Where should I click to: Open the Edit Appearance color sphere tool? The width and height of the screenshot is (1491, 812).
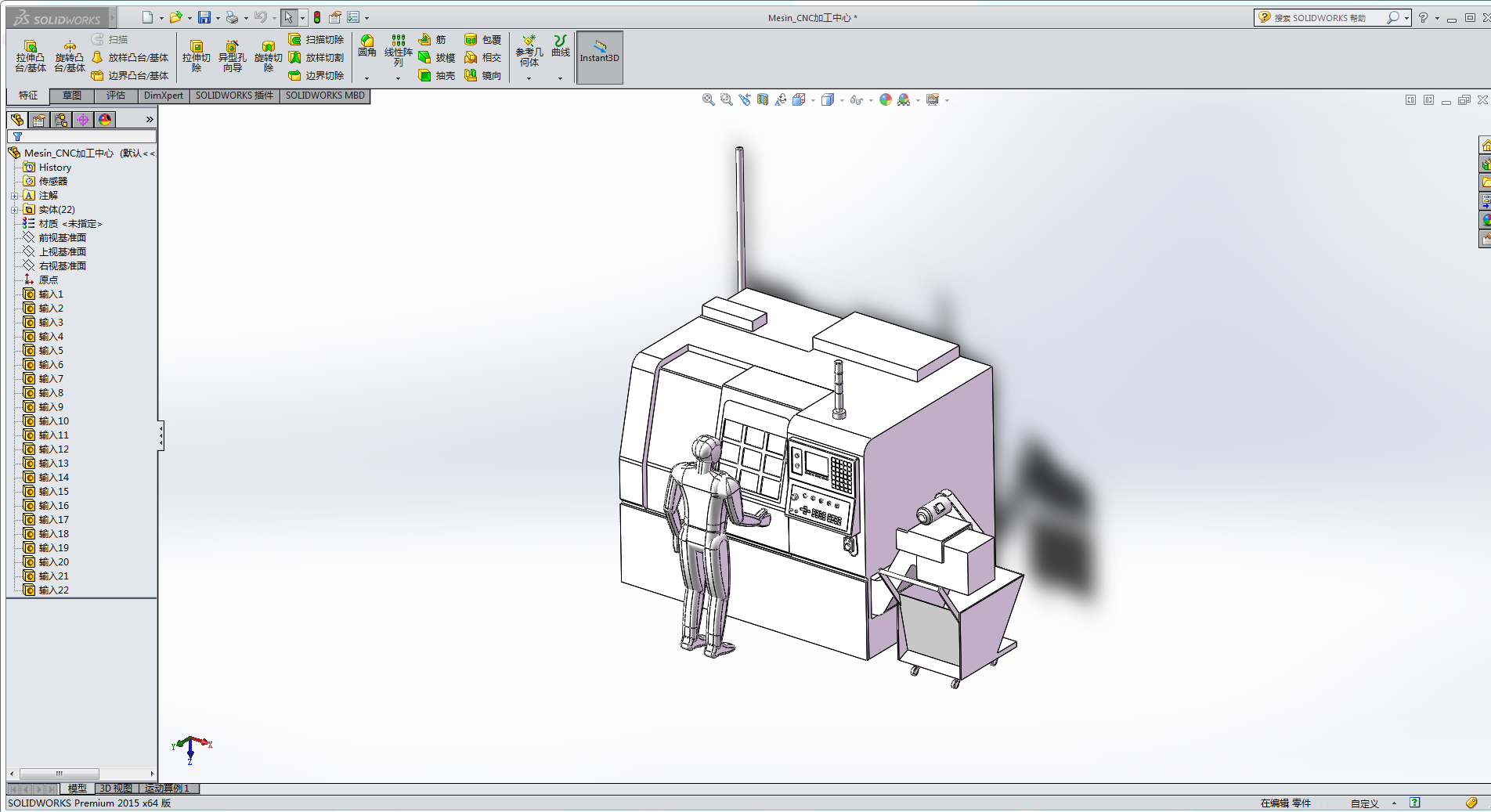pyautogui.click(x=884, y=100)
